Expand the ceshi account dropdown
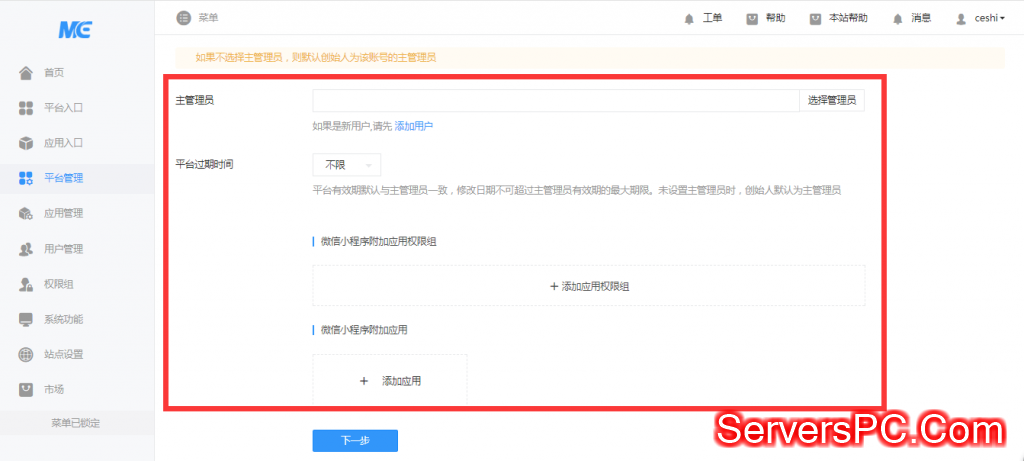1024x461 pixels. 989,19
